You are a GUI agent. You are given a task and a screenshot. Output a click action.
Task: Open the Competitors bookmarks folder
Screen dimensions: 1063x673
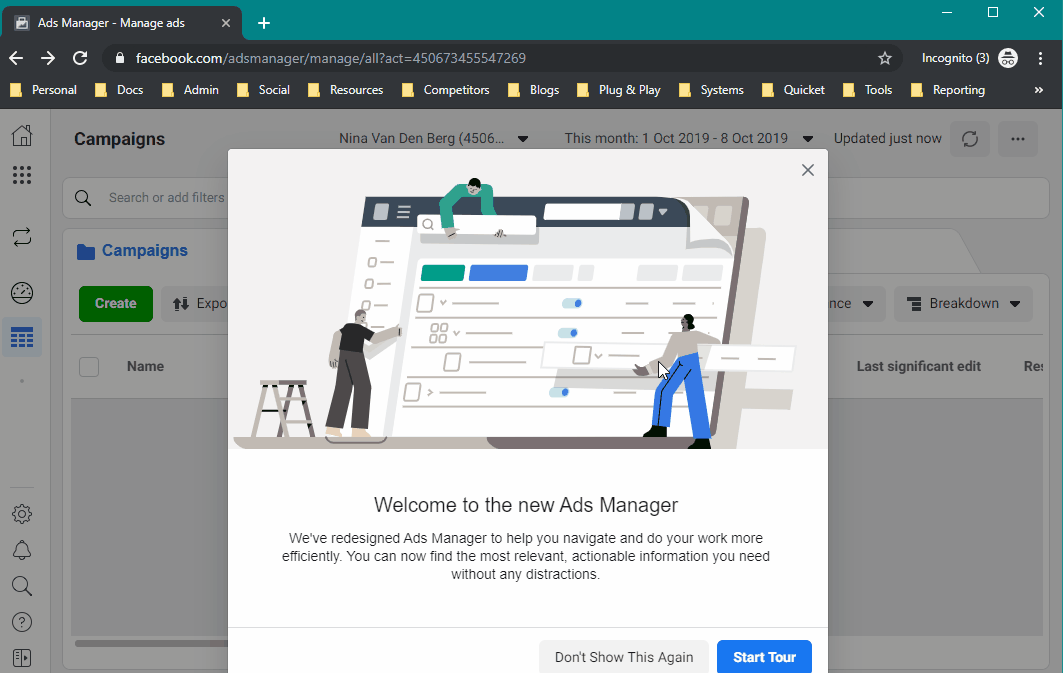click(x=445, y=90)
